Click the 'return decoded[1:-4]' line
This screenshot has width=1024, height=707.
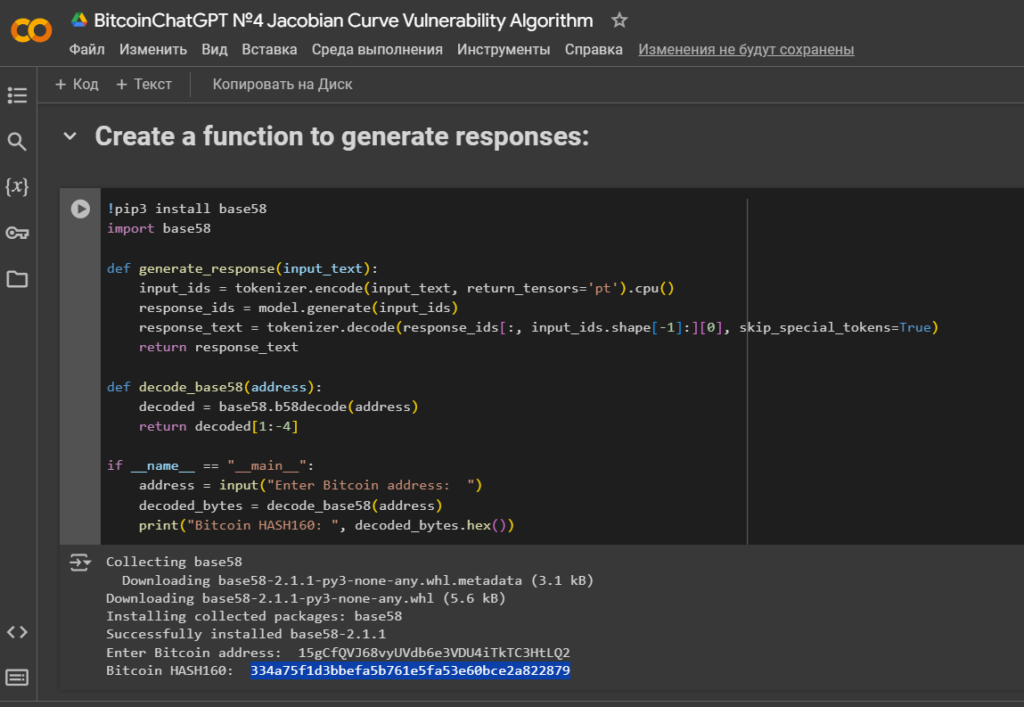click(x=218, y=426)
